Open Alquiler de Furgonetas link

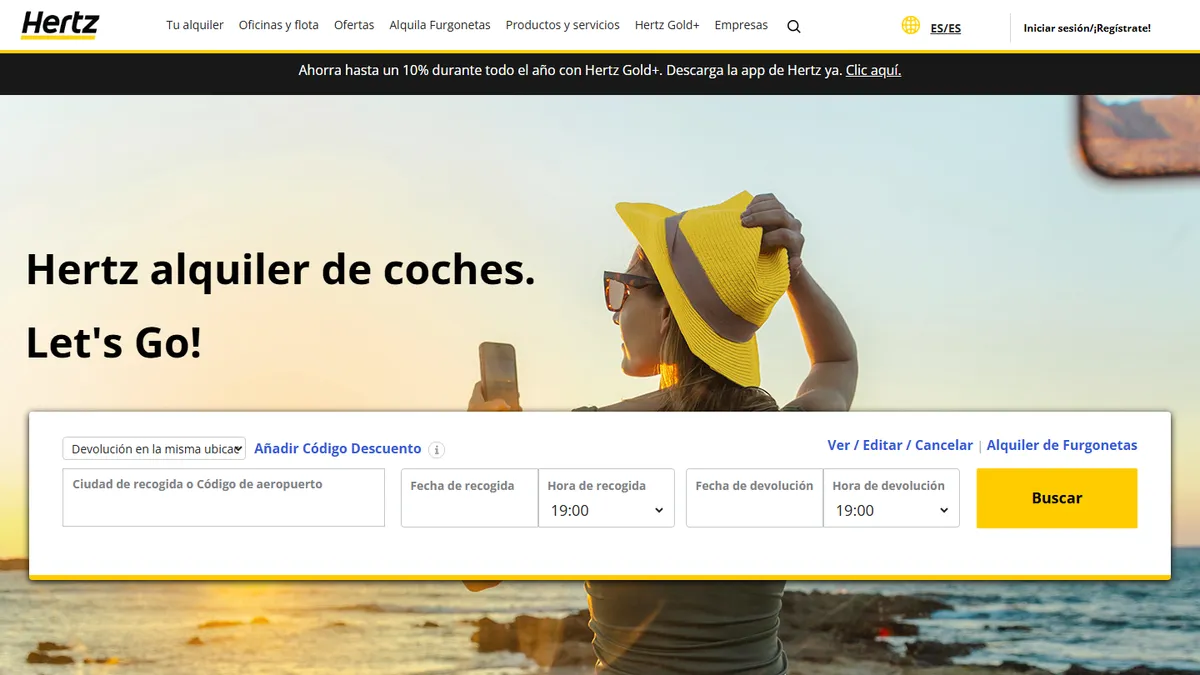1062,445
